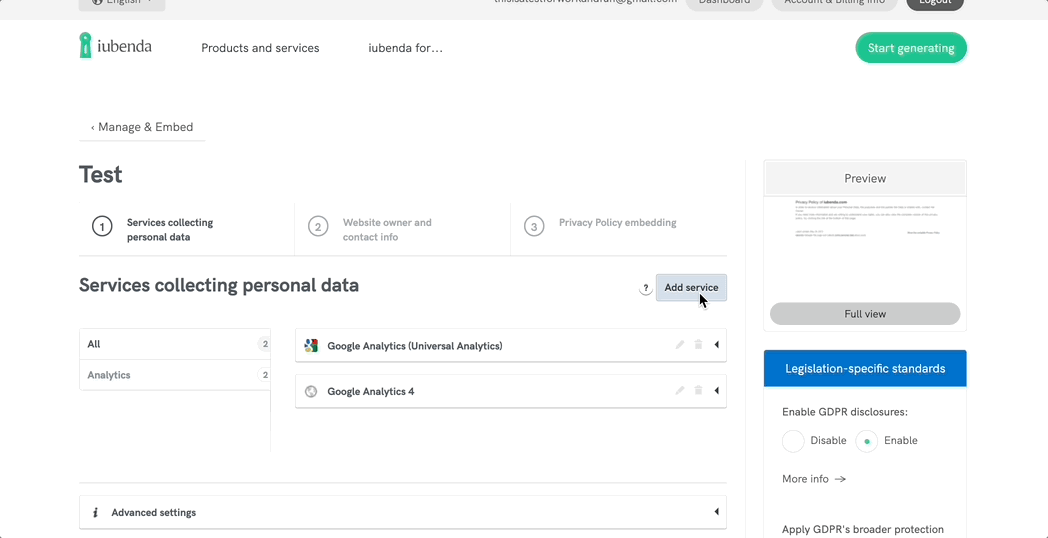Viewport: 1048px width, 538px height.
Task: Switch to Privacy Policy embedding step
Action: 616,223
